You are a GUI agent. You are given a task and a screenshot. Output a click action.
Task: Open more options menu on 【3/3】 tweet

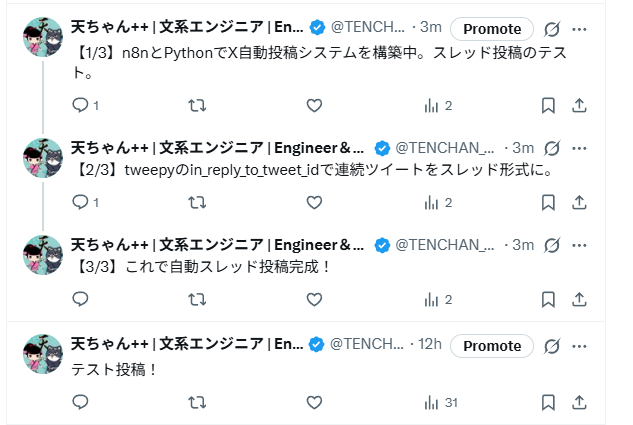tap(579, 245)
